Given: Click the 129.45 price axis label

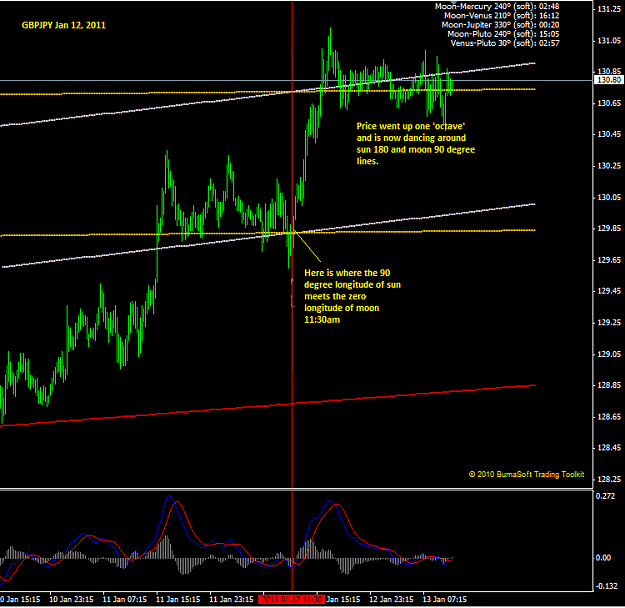Looking at the screenshot, I should 609,291.
